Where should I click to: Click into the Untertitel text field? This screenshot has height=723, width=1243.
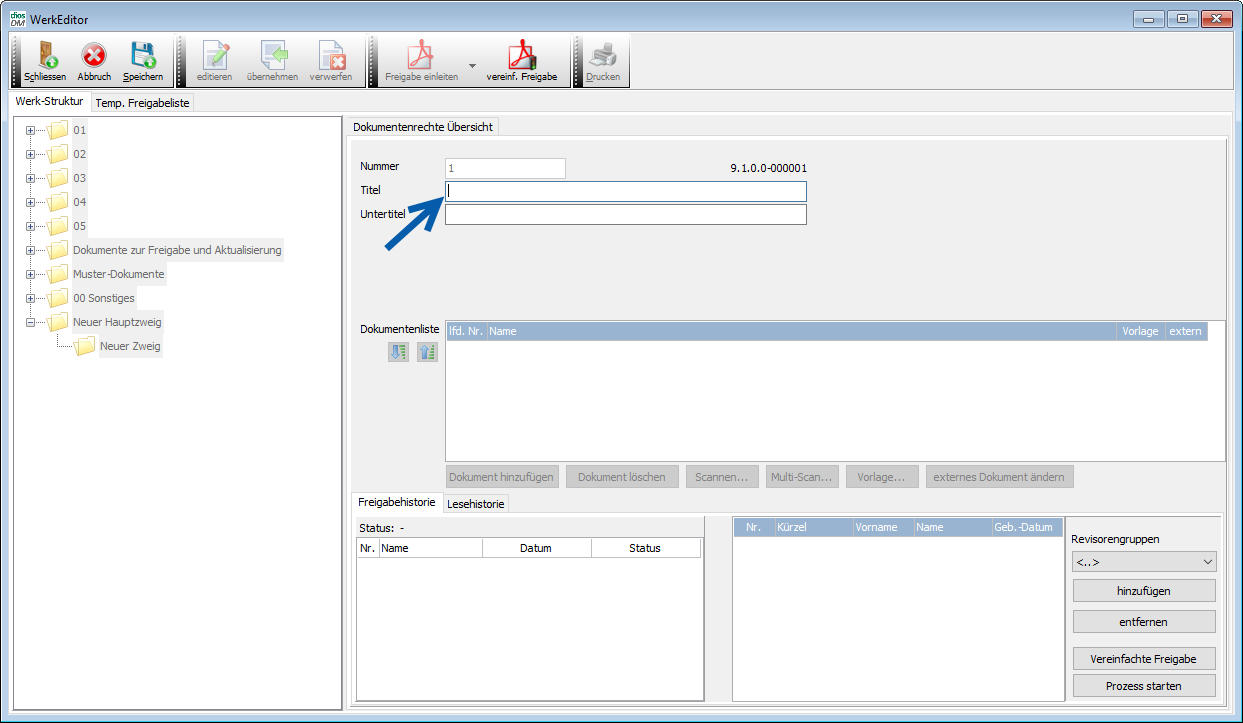point(625,215)
